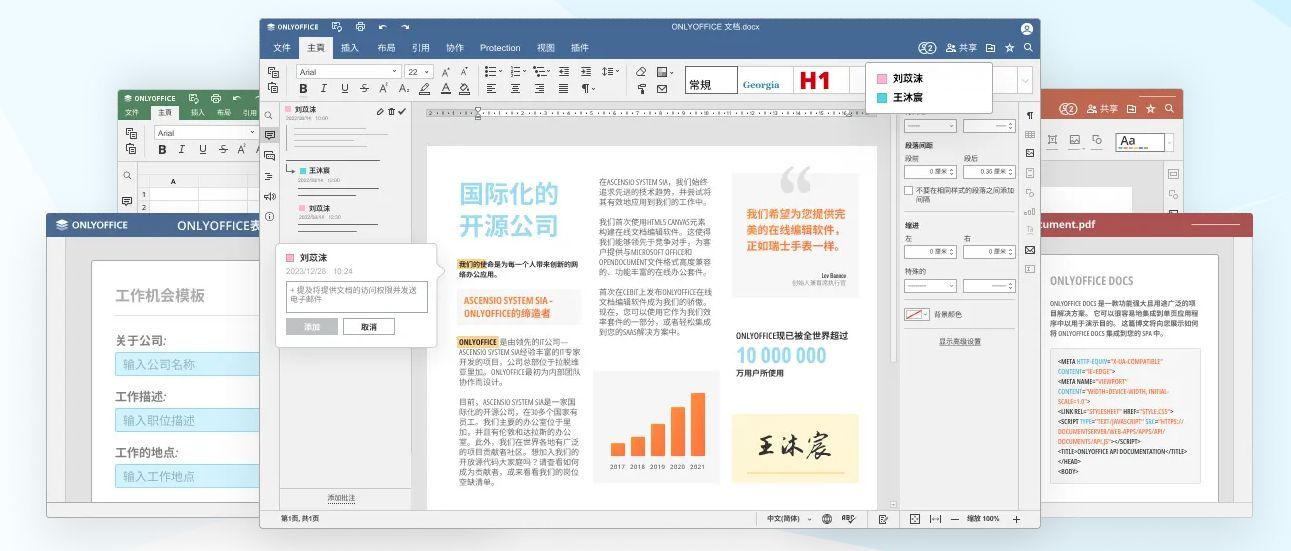The width and height of the screenshot is (1291, 551).
Task: Open the Protection tab
Action: [500, 48]
